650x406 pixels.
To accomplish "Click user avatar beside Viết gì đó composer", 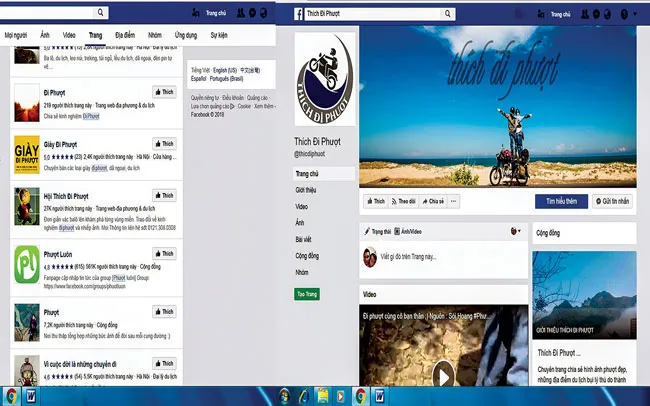I will [x=370, y=257].
